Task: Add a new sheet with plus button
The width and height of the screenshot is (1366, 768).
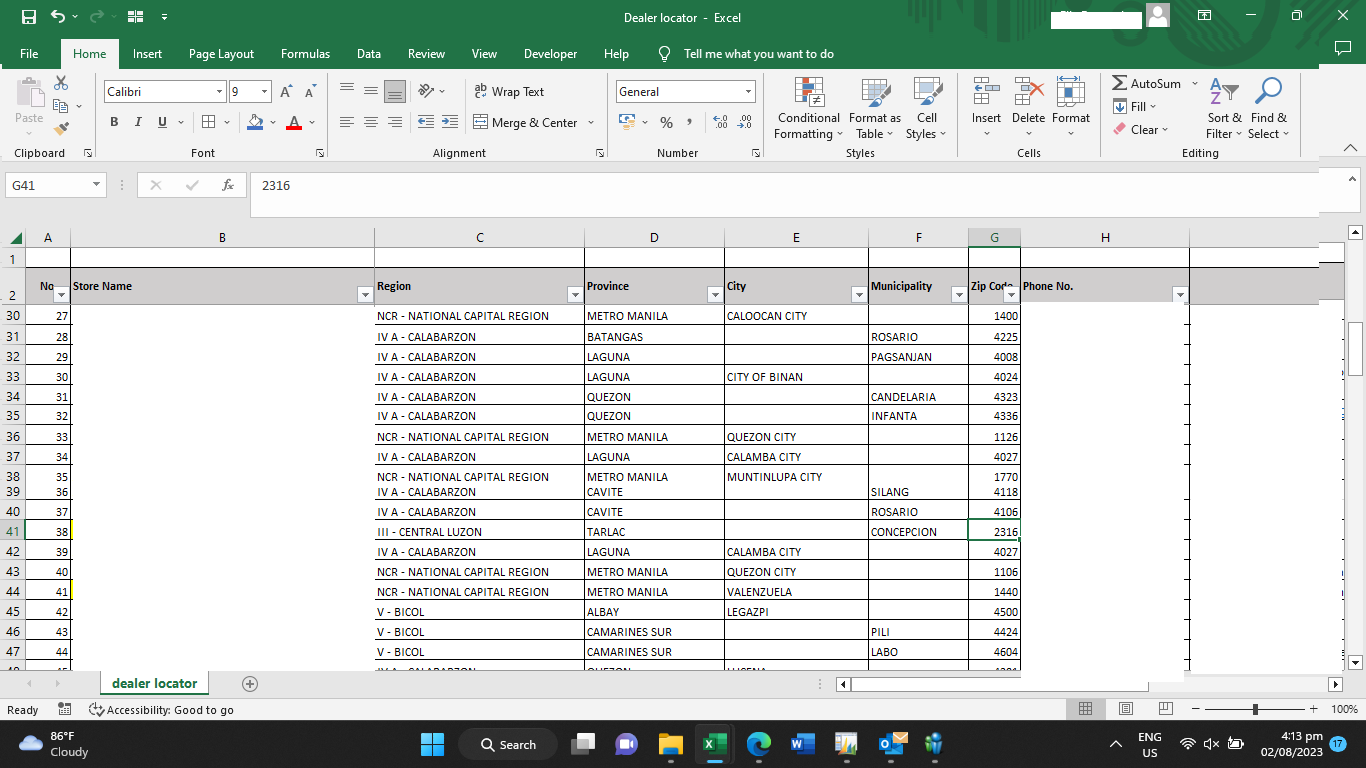Action: click(250, 684)
